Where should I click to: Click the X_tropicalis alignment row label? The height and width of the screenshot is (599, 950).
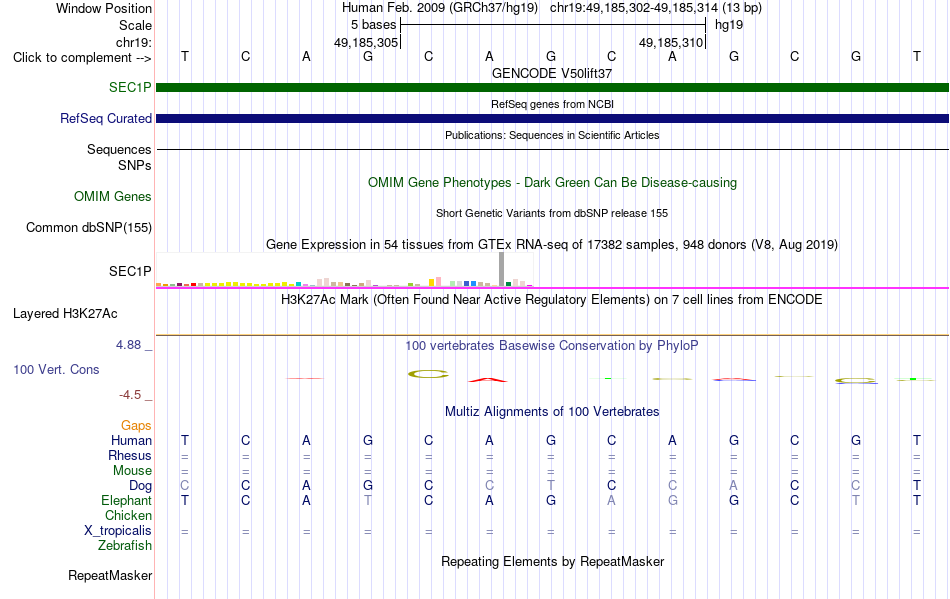click(x=118, y=531)
